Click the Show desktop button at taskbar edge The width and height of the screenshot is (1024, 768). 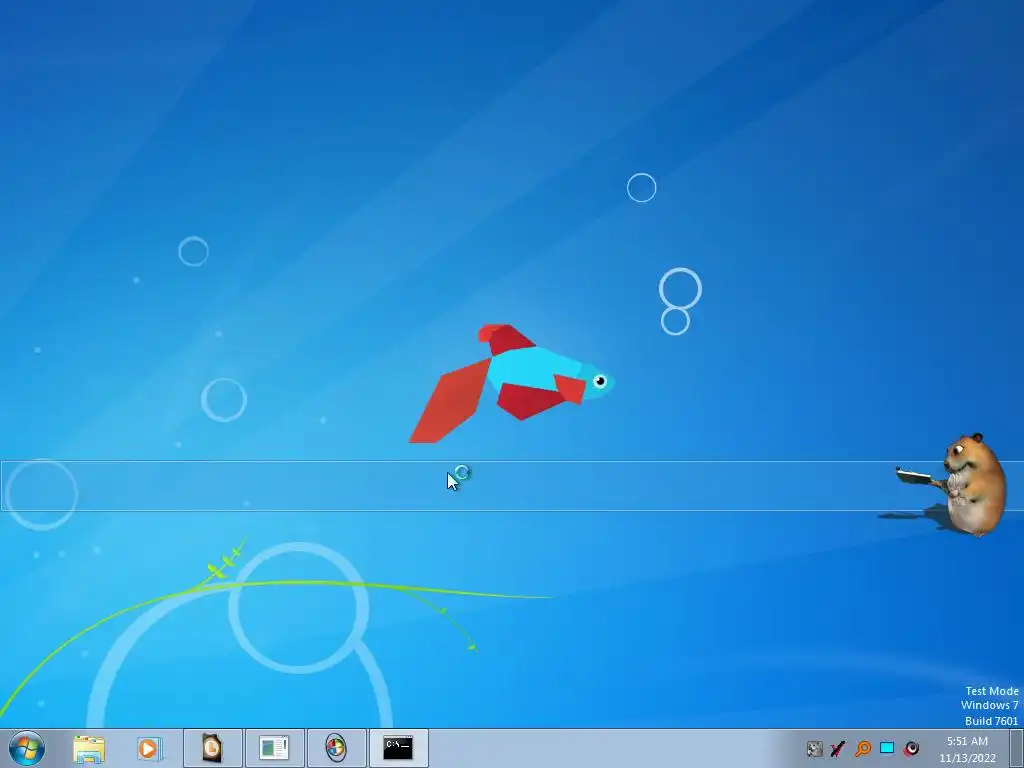click(1016, 748)
